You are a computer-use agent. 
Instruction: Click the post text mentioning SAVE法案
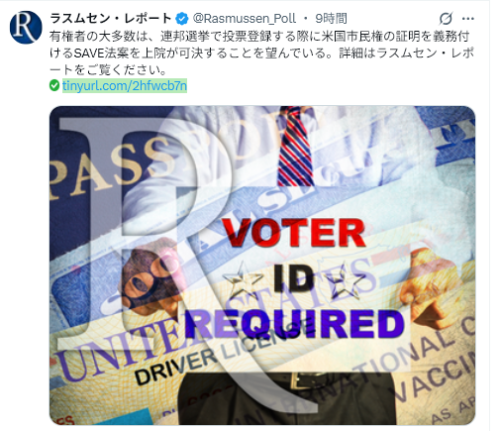[x=262, y=53]
